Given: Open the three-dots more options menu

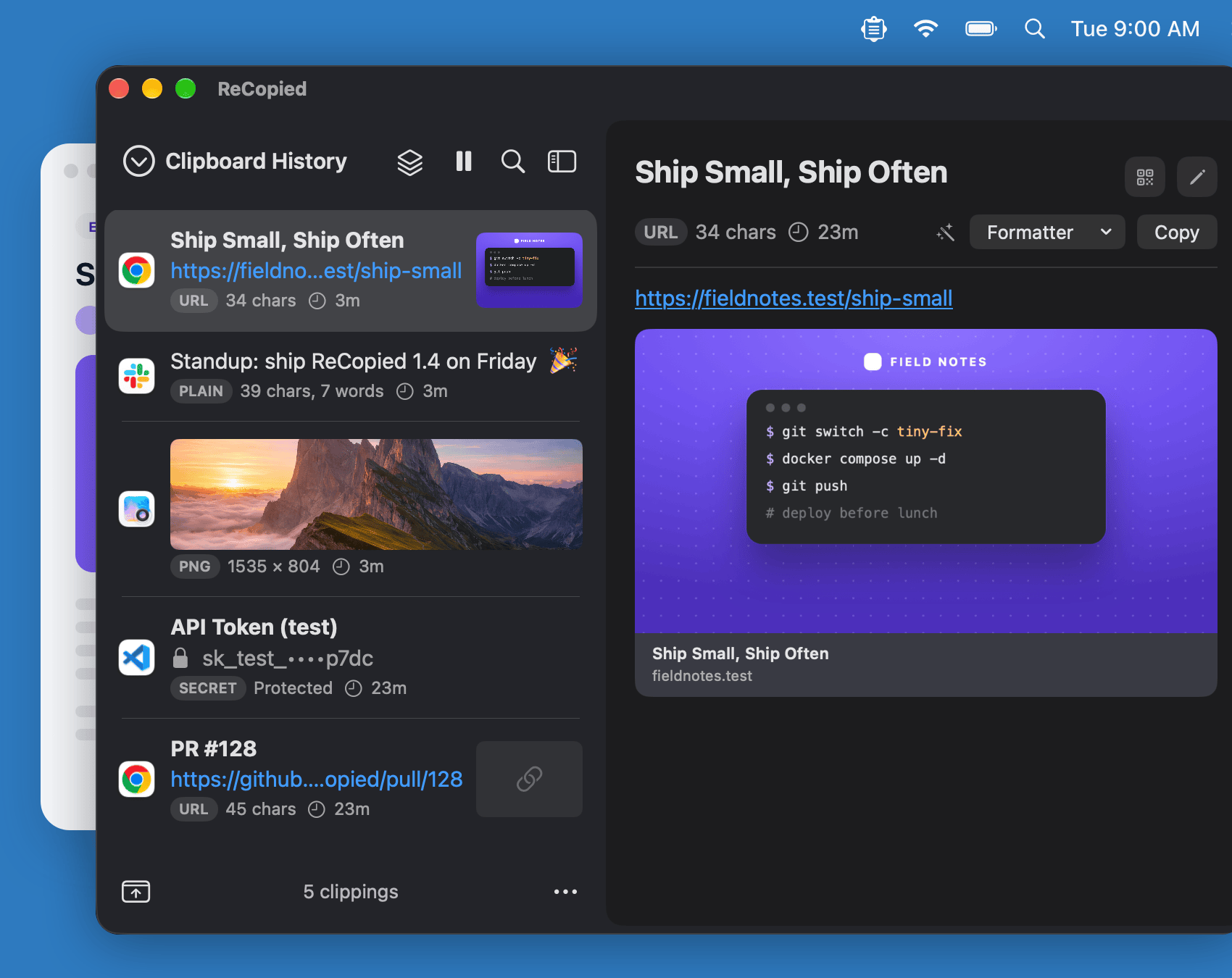Looking at the screenshot, I should pos(565,891).
